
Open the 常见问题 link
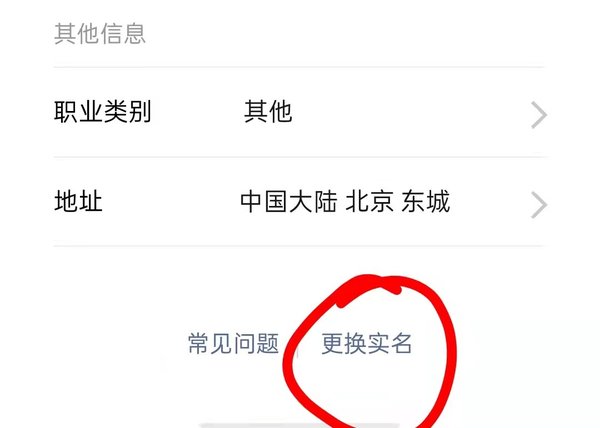(233, 343)
